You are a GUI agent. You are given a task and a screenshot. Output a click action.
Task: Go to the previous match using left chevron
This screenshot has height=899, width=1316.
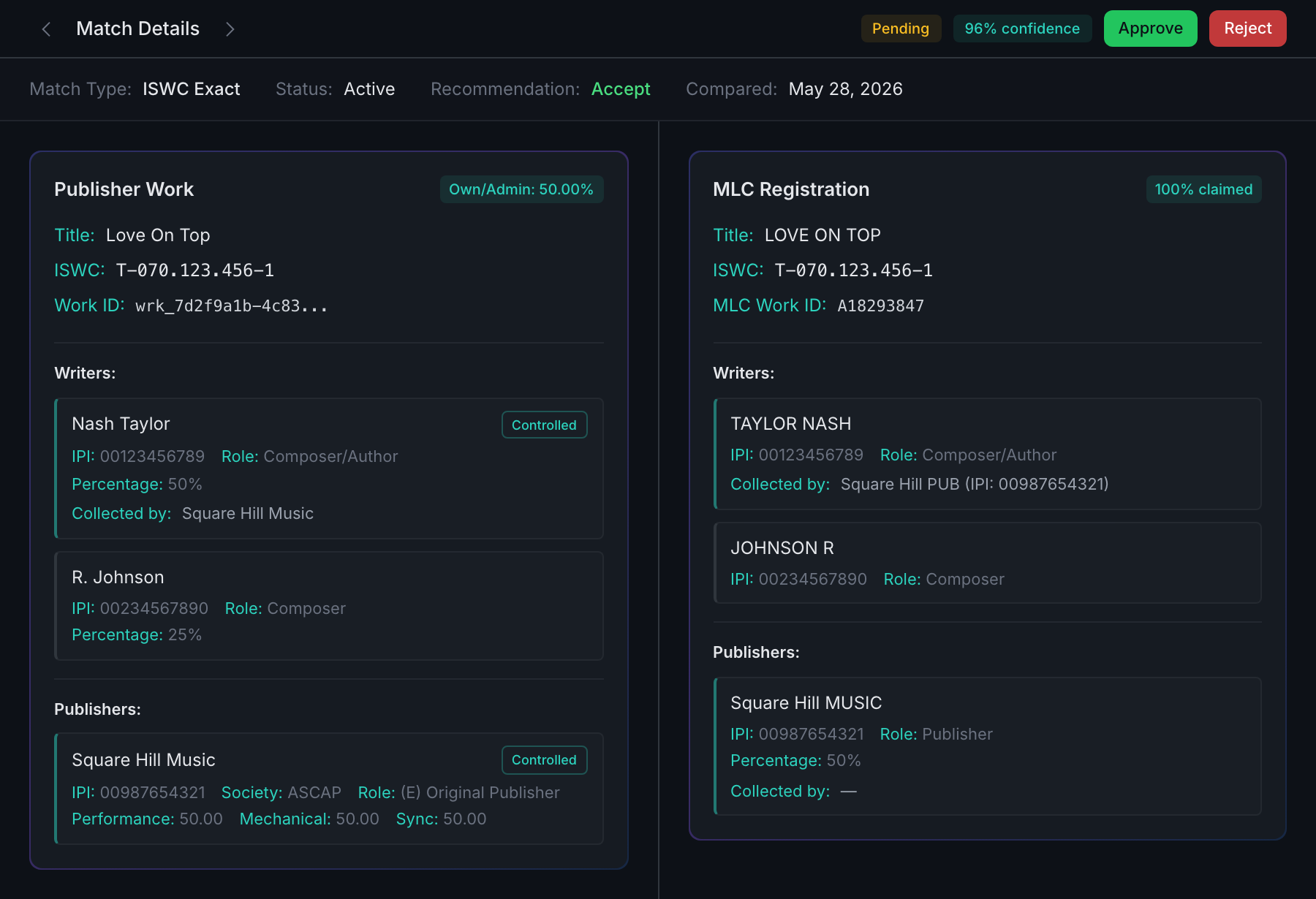pyautogui.click(x=46, y=29)
